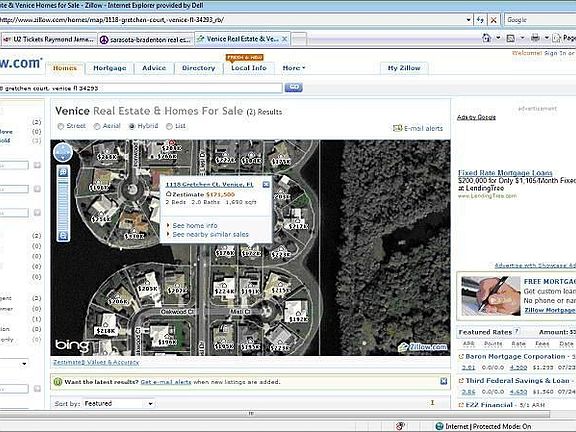The width and height of the screenshot is (576, 432).
Task: Dismiss the latest results alert banner
Action: [443, 381]
